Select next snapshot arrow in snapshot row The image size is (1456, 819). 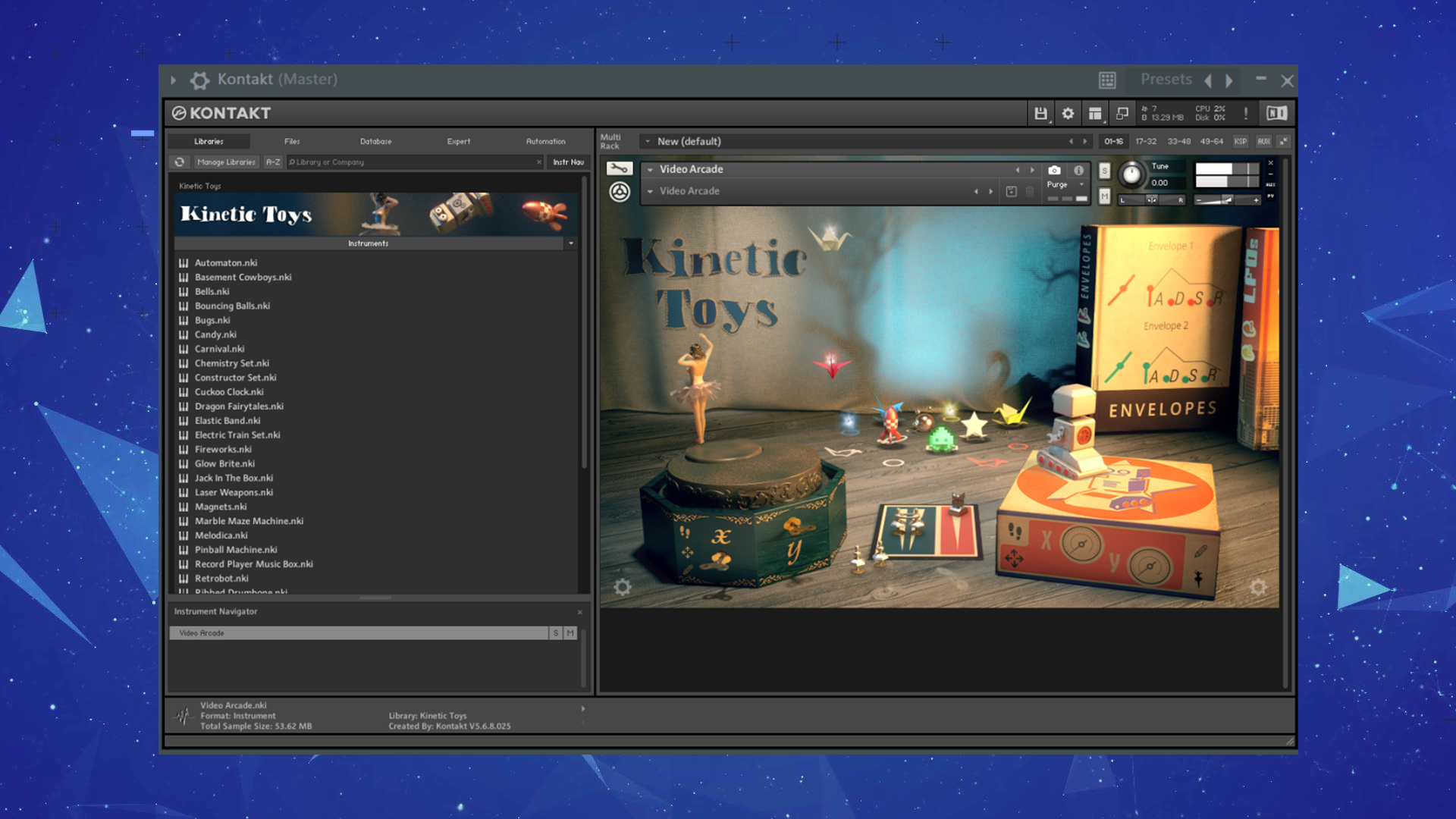pyautogui.click(x=991, y=191)
